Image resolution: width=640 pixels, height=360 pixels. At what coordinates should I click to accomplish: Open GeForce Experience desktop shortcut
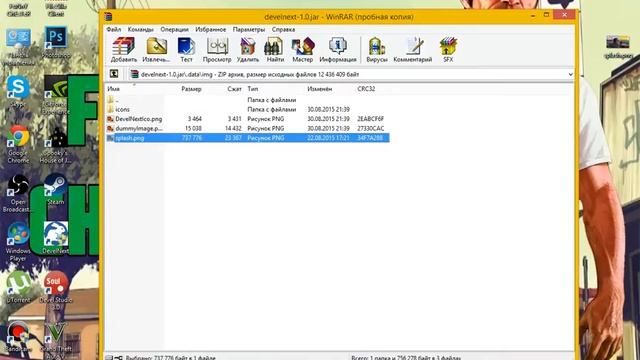click(56, 95)
